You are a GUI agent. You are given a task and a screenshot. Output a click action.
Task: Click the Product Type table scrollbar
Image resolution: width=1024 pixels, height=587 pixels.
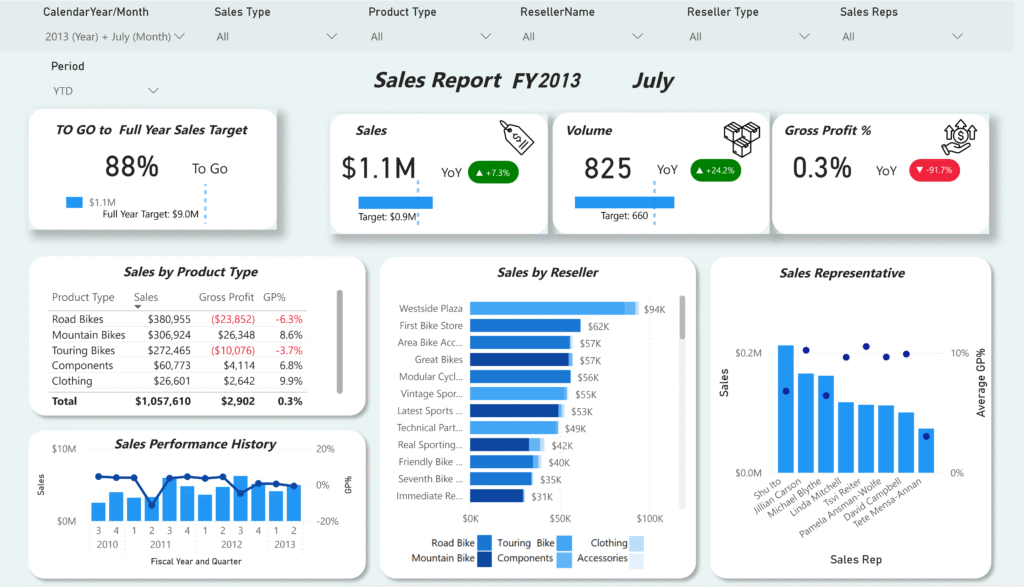(x=340, y=340)
